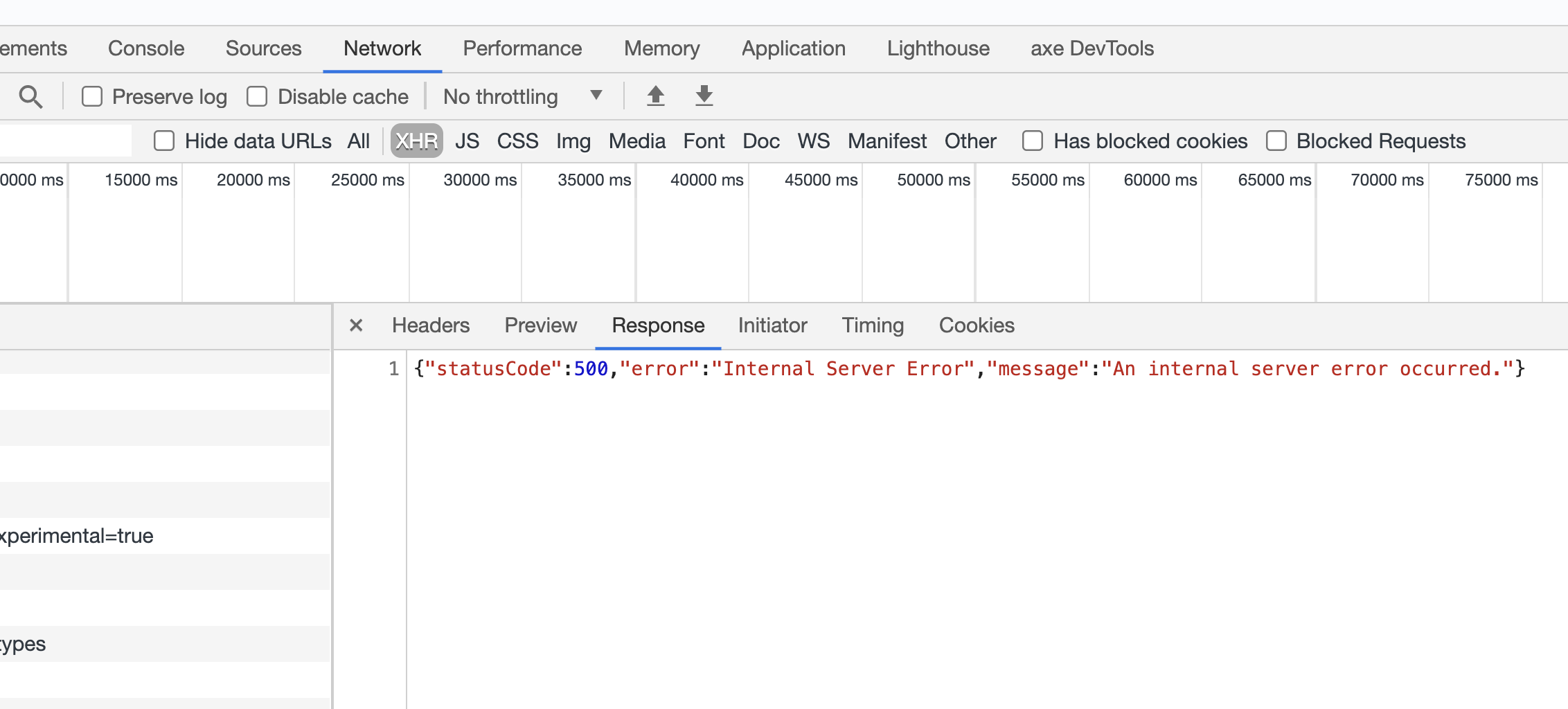Check the Blocked Requests filter
This screenshot has height=709, width=1568.
(x=1276, y=141)
